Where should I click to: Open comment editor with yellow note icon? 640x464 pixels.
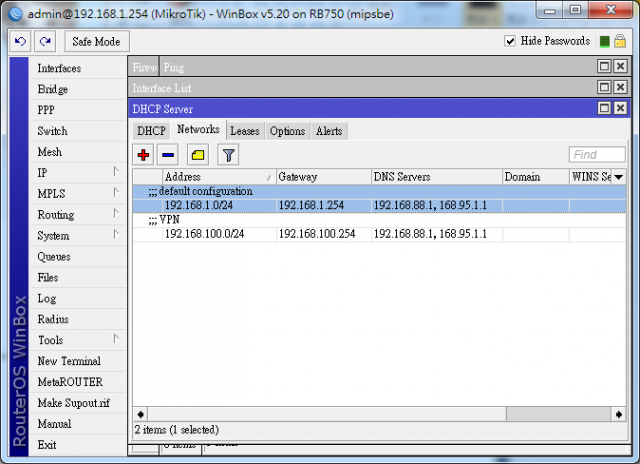pos(198,155)
